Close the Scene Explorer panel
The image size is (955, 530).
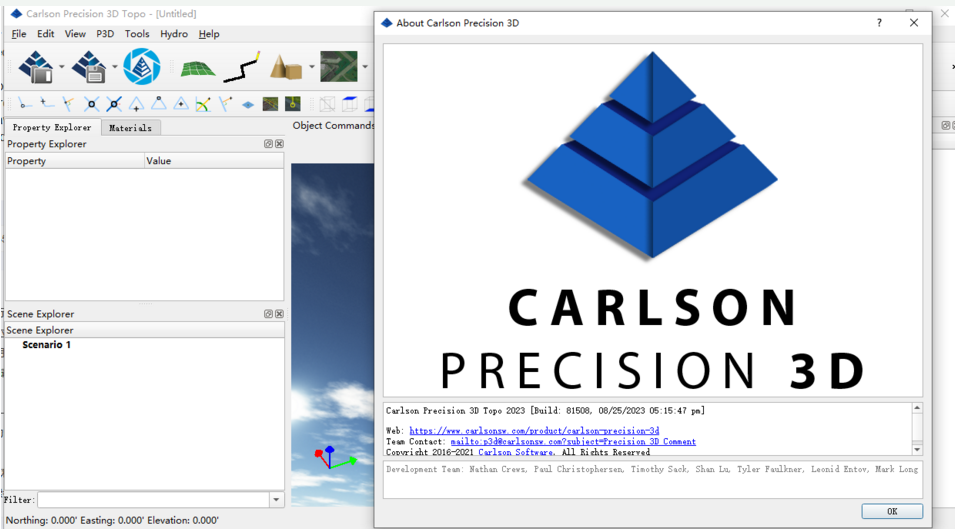click(x=279, y=314)
